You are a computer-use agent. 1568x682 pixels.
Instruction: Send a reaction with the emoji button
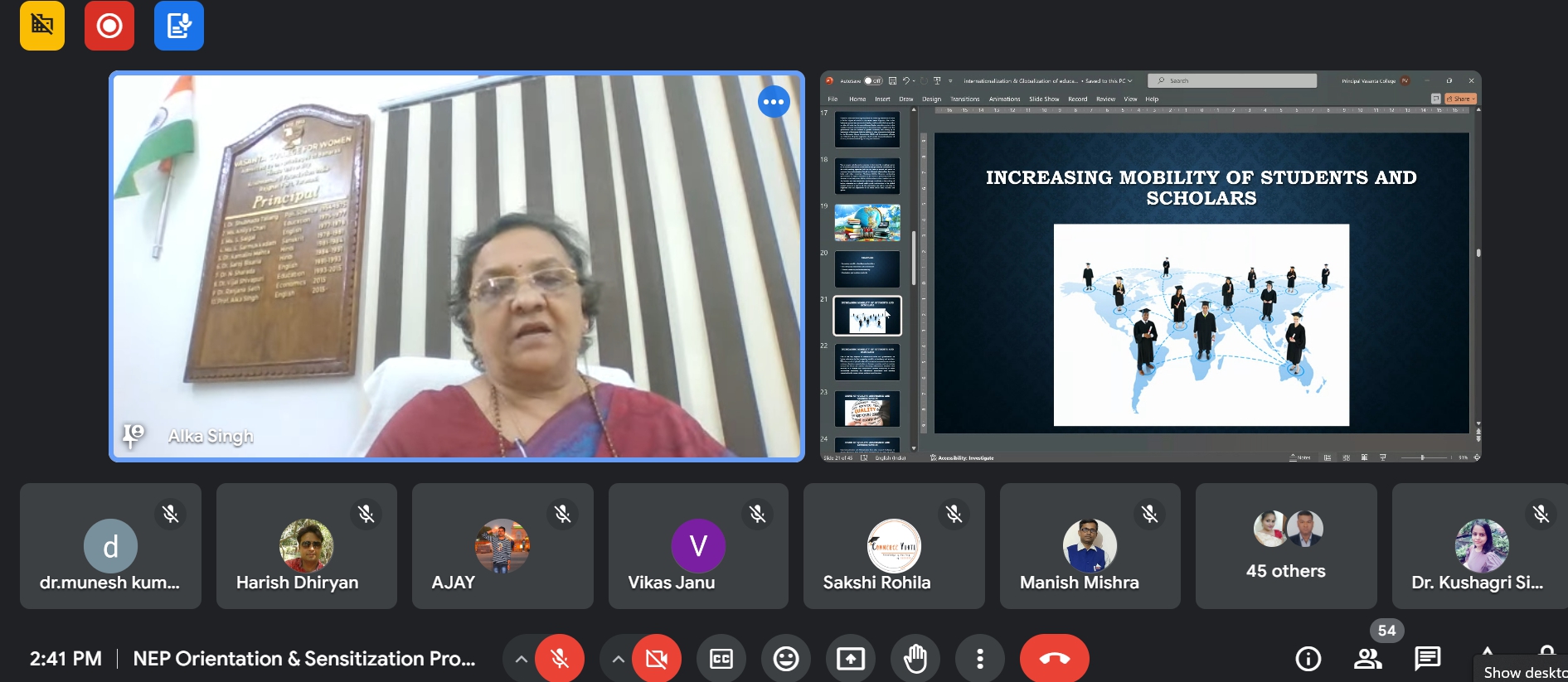click(785, 659)
